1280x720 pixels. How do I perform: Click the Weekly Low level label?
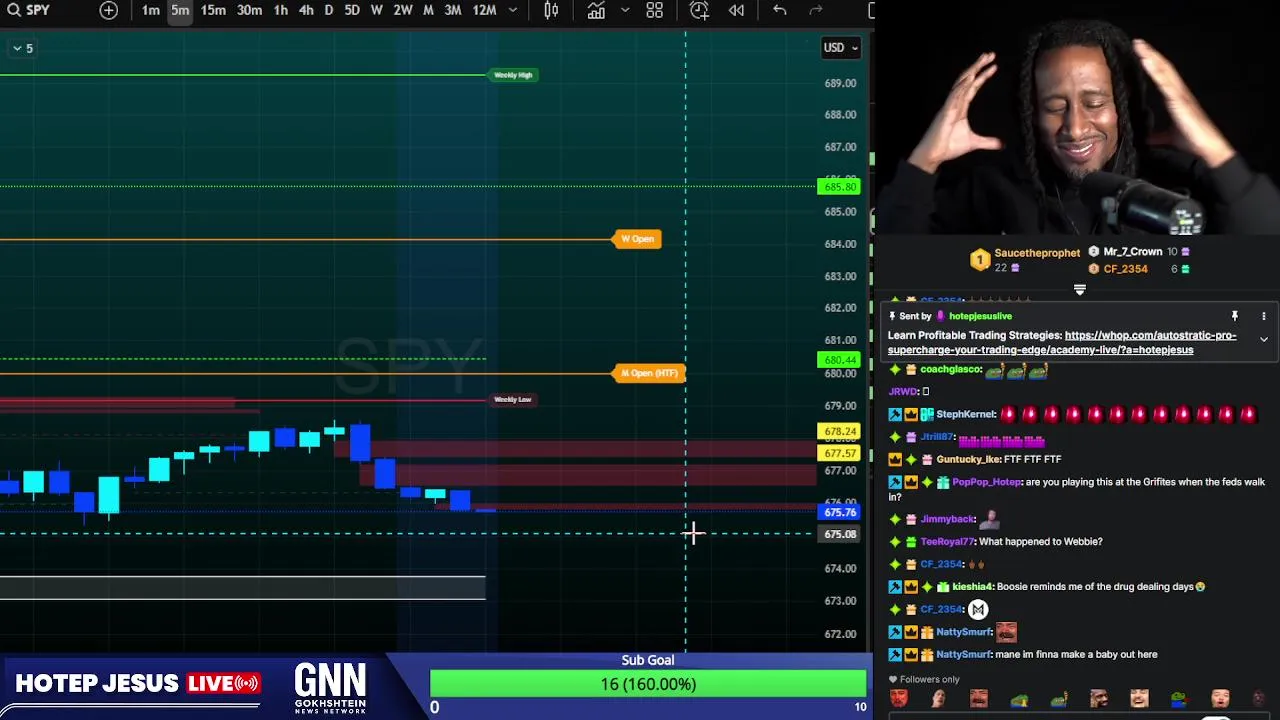coord(513,399)
